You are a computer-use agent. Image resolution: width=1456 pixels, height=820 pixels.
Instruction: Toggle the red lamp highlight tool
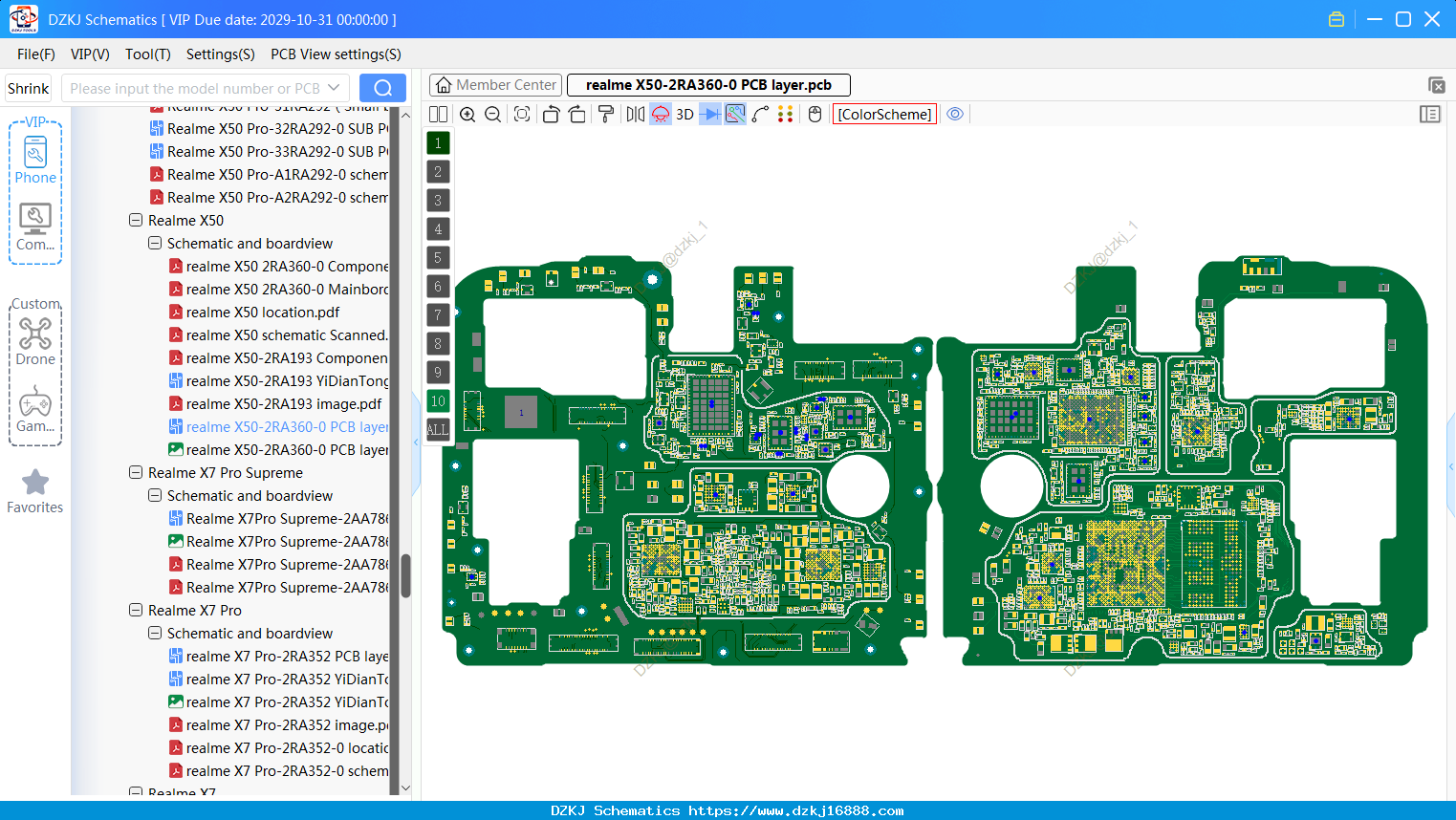pos(661,115)
